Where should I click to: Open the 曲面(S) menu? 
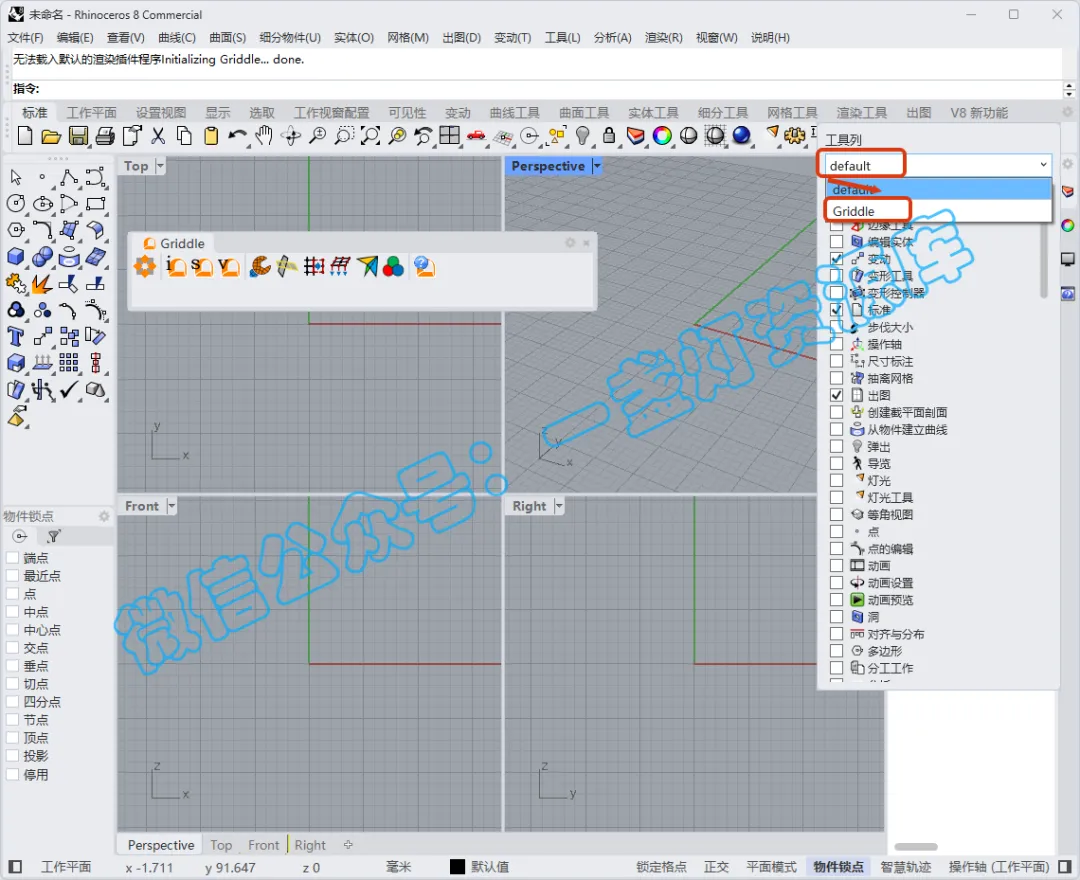(x=227, y=38)
